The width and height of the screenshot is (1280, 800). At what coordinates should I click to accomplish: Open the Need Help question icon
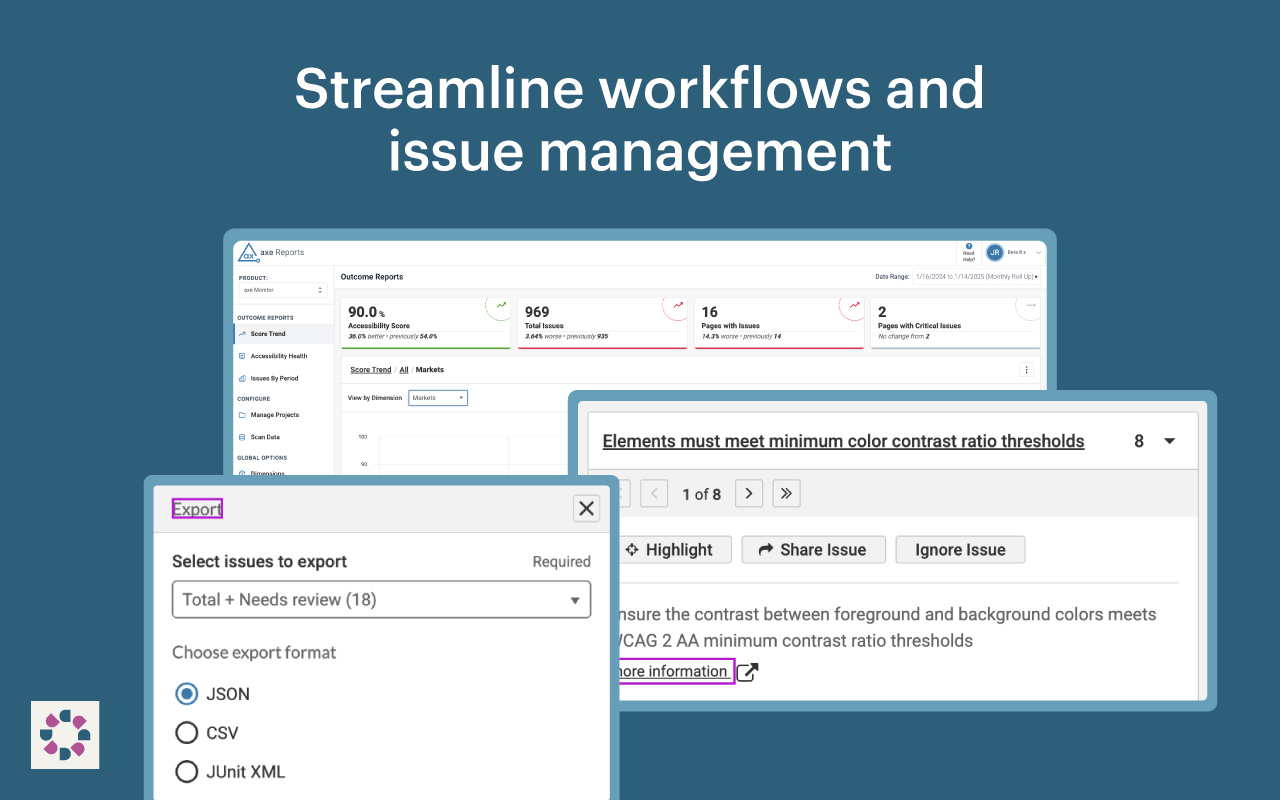968,247
